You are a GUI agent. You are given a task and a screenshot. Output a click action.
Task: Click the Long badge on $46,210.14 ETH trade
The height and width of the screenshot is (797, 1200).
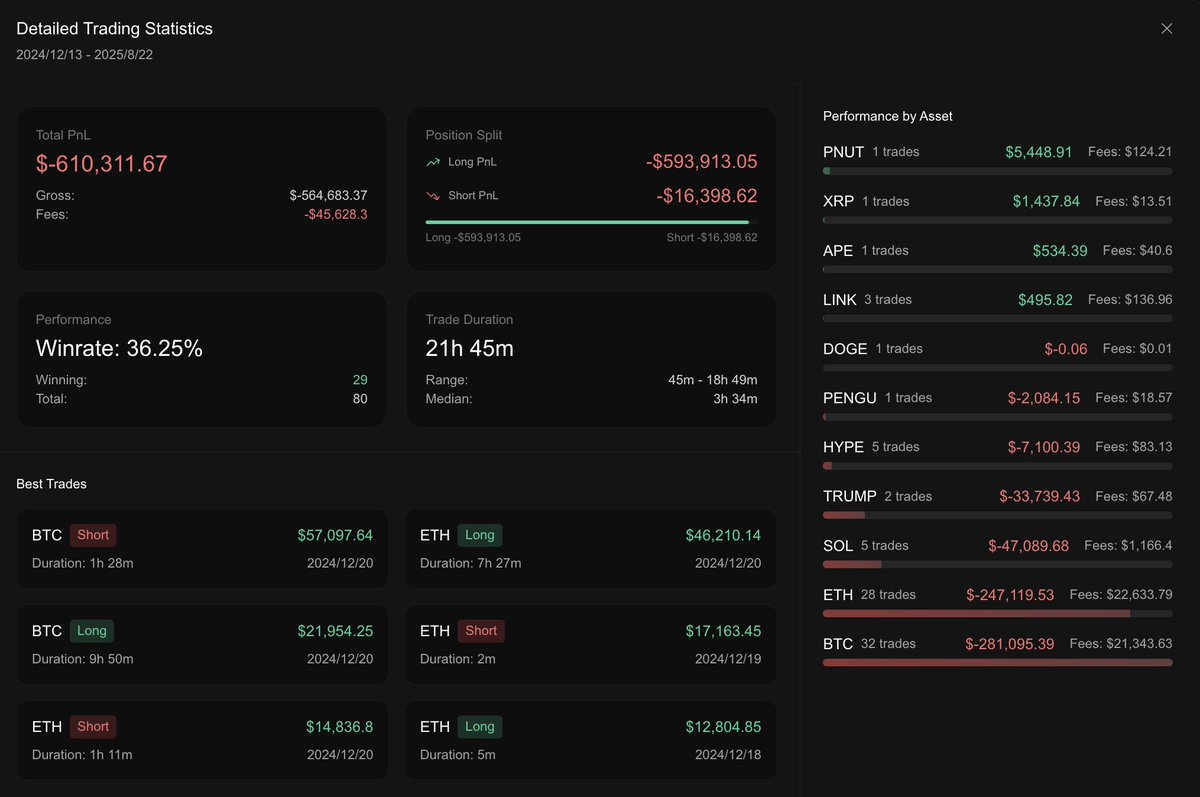pos(480,535)
